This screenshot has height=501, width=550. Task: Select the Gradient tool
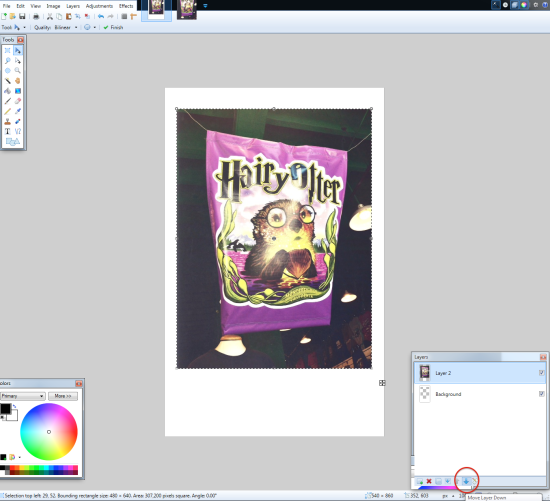click(18, 91)
